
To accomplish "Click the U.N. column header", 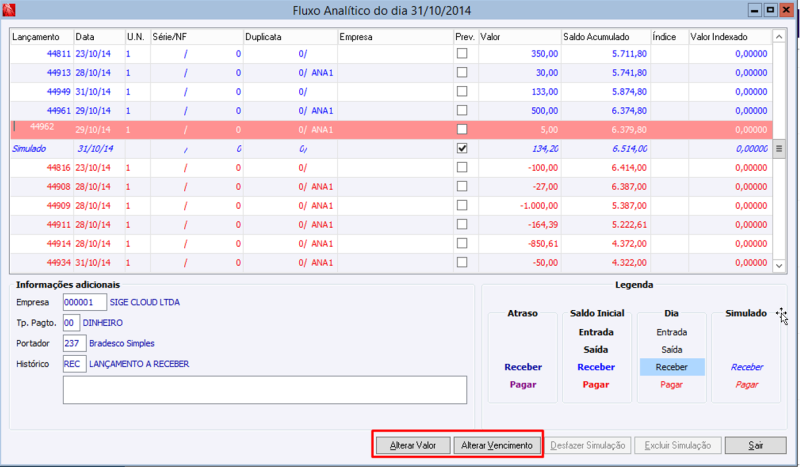I will tap(138, 37).
